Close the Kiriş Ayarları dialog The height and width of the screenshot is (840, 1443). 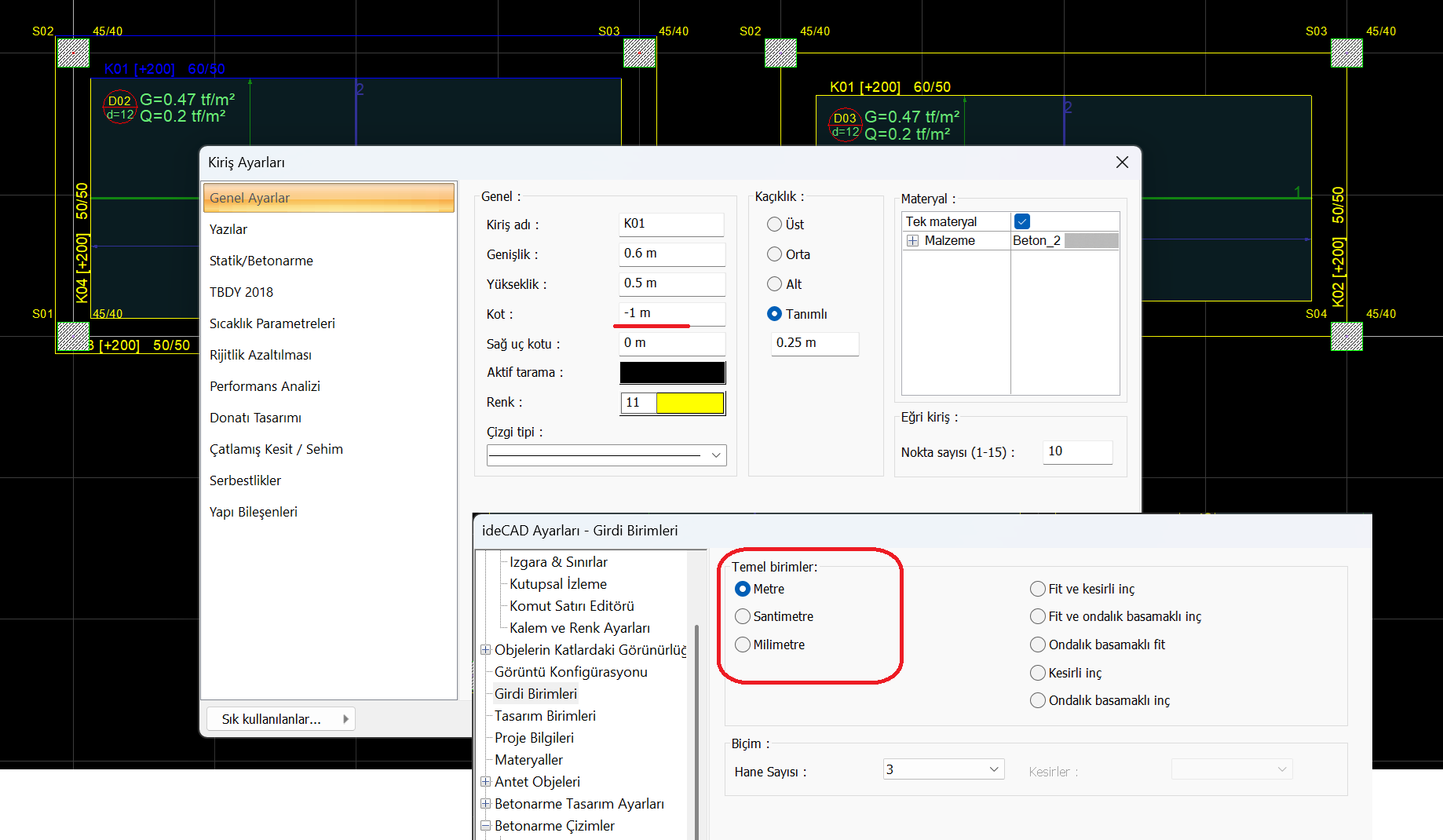tap(1122, 162)
